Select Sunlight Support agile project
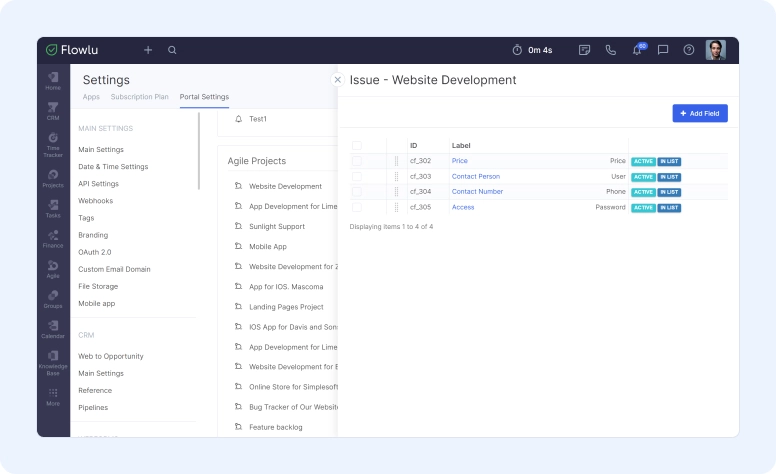The width and height of the screenshot is (776, 474). (x=277, y=227)
